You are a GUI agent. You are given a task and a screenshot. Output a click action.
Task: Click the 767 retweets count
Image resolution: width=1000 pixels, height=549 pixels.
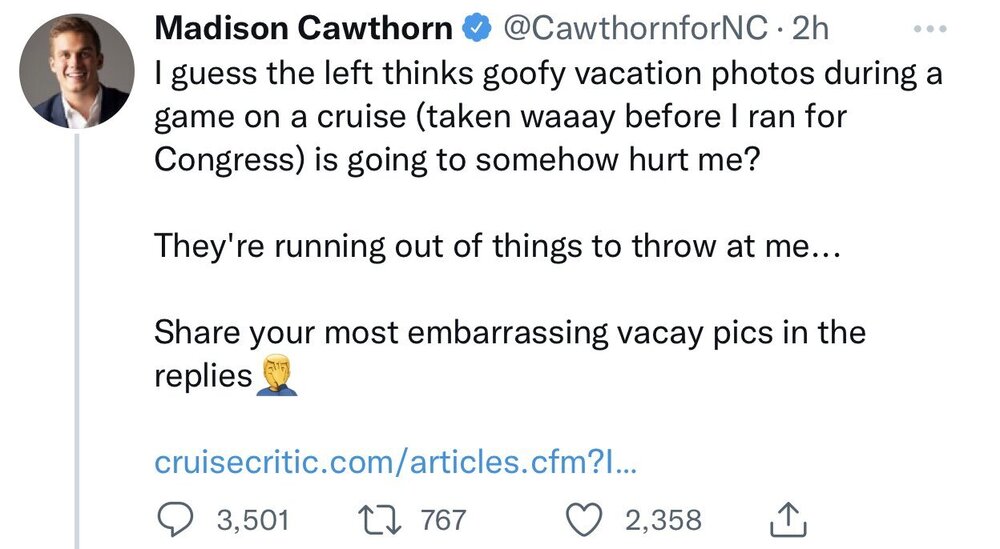(444, 520)
